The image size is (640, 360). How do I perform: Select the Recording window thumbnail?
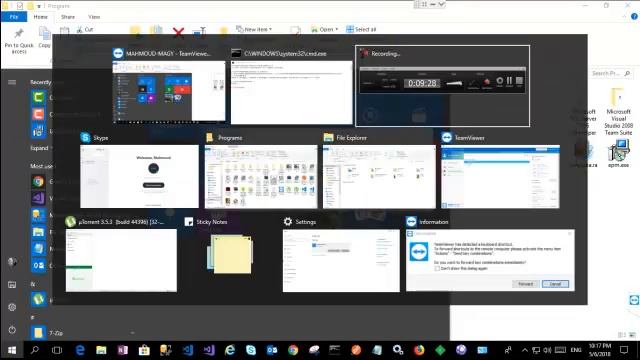tap(442, 86)
